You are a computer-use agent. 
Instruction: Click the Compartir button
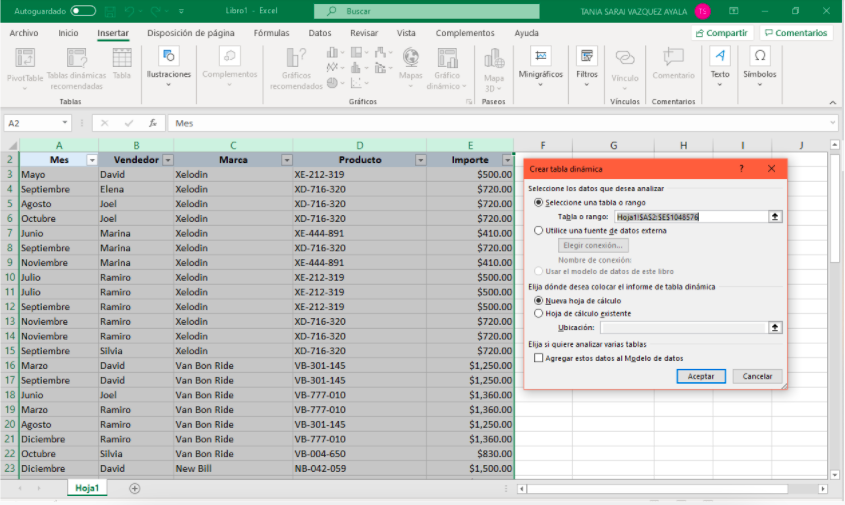(x=722, y=33)
